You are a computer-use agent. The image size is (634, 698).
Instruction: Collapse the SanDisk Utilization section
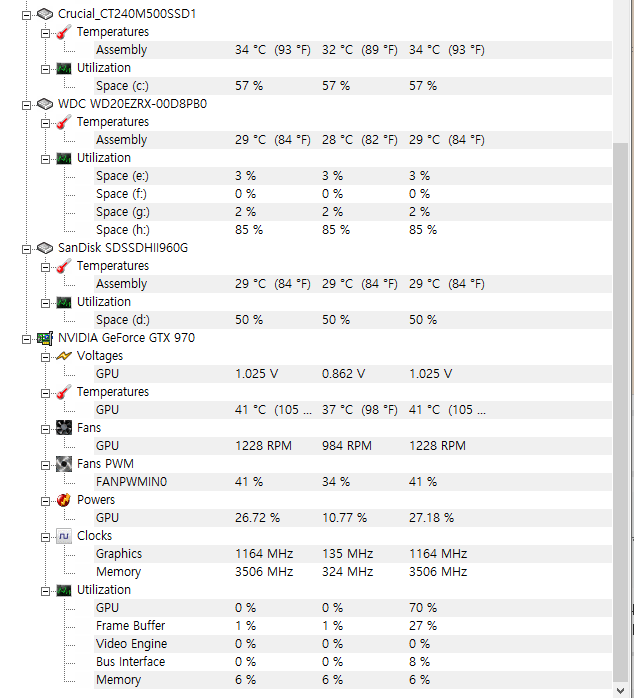[45, 302]
